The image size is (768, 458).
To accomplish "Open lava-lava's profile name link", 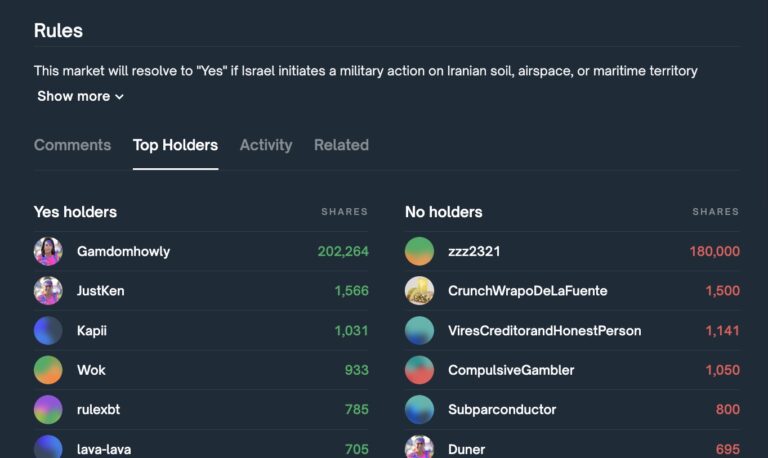I will pos(104,449).
